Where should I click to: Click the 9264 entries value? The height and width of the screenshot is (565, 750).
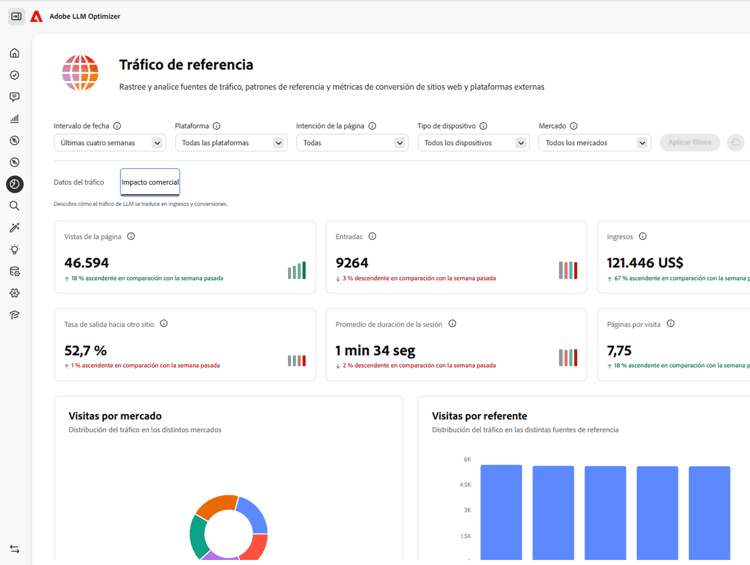tap(352, 263)
